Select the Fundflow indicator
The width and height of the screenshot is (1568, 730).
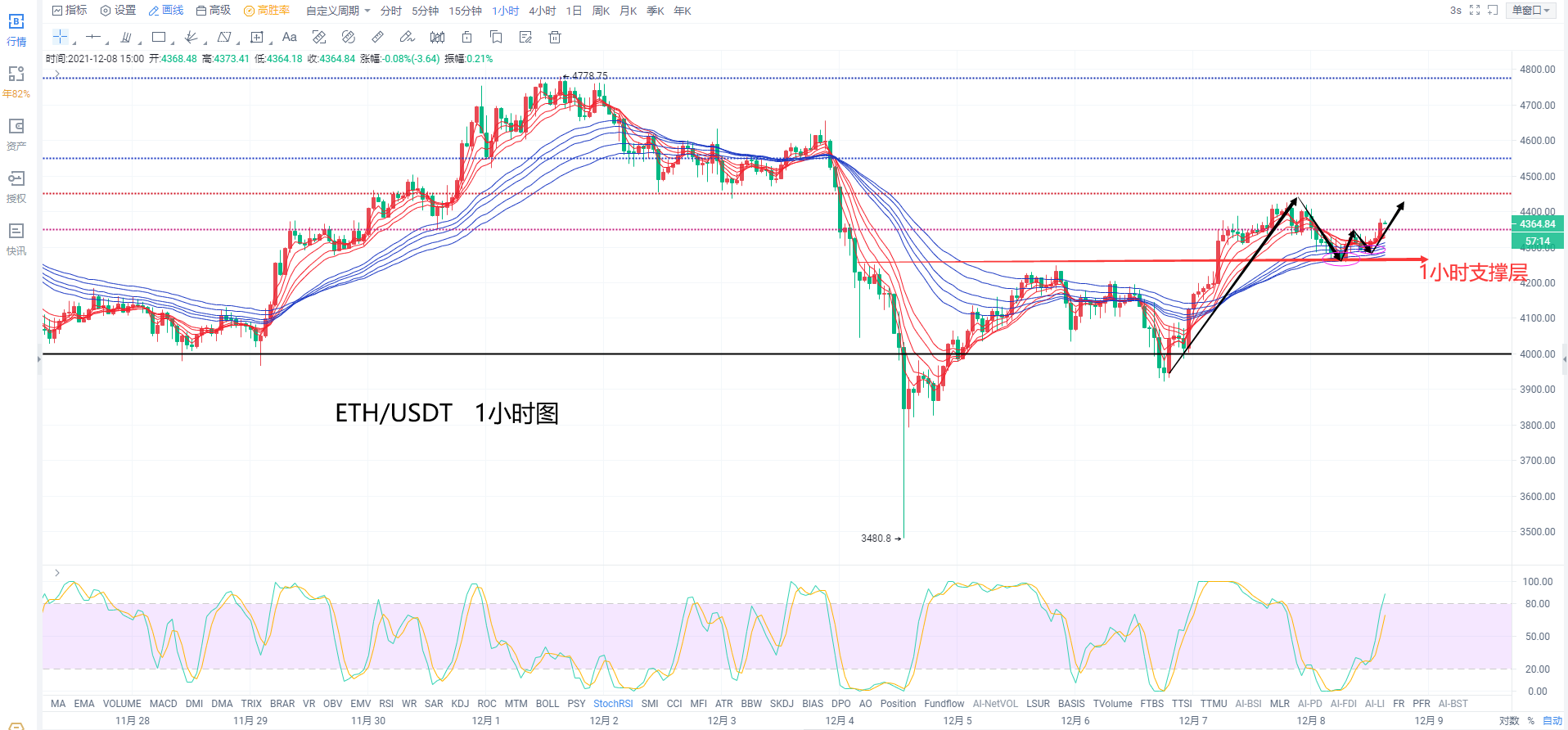coord(944,704)
